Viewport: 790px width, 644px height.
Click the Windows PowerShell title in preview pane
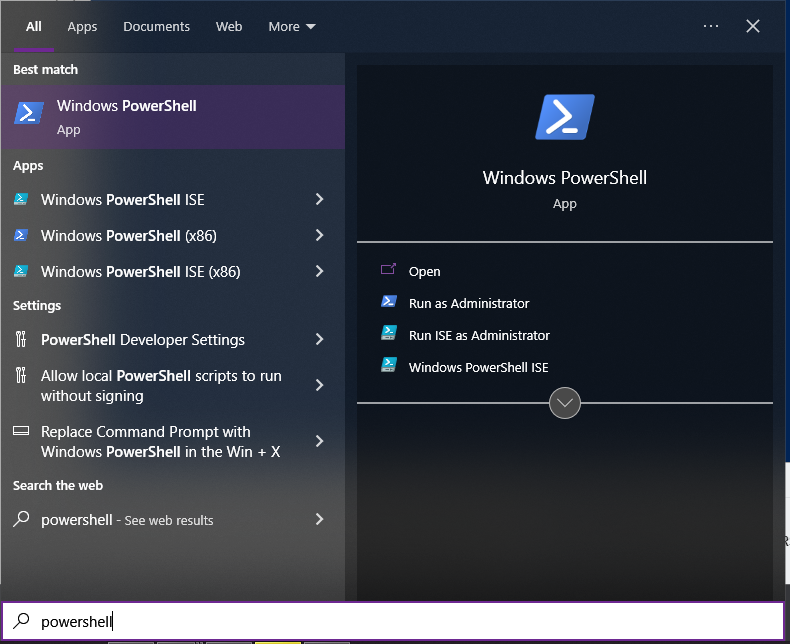pos(565,177)
